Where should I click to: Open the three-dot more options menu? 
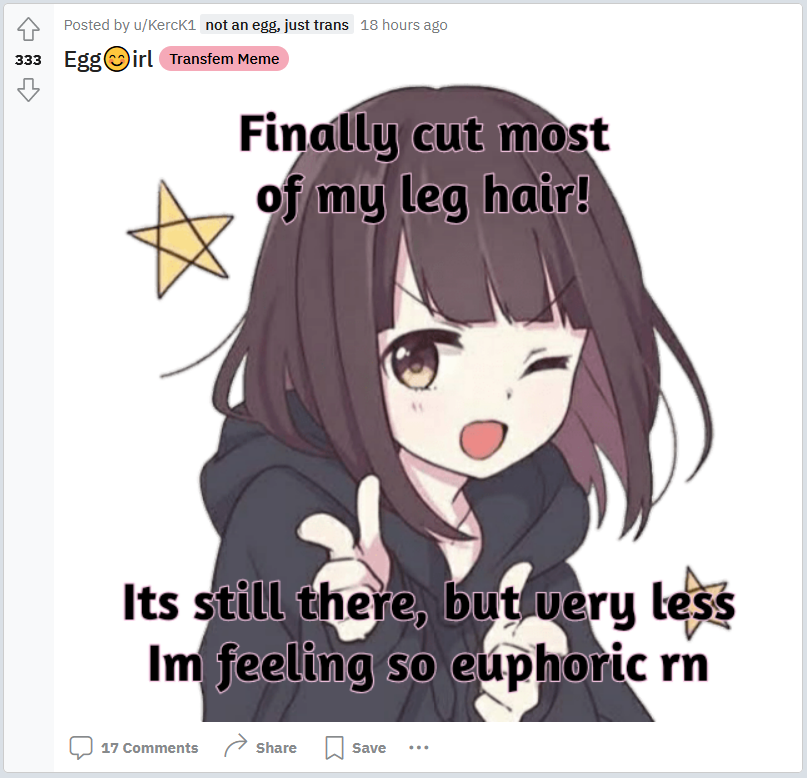tap(418, 748)
